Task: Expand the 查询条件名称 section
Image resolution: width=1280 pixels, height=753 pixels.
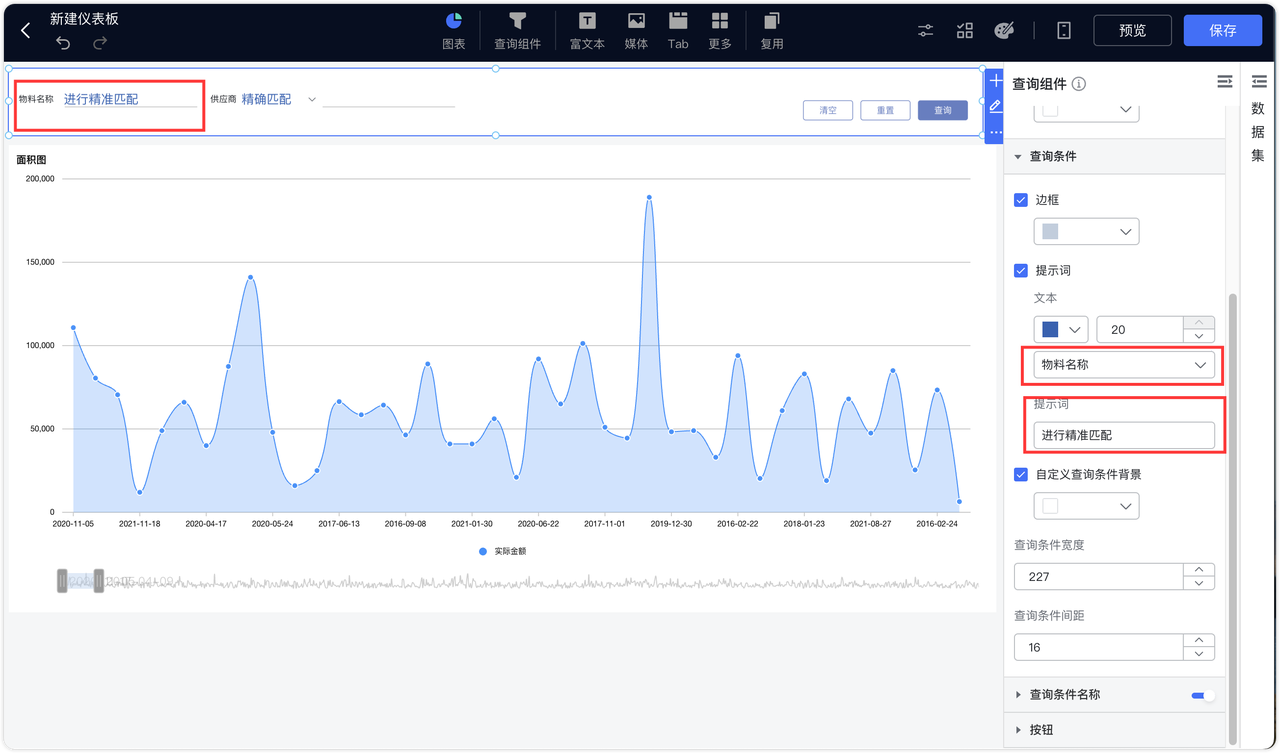Action: pos(1018,695)
